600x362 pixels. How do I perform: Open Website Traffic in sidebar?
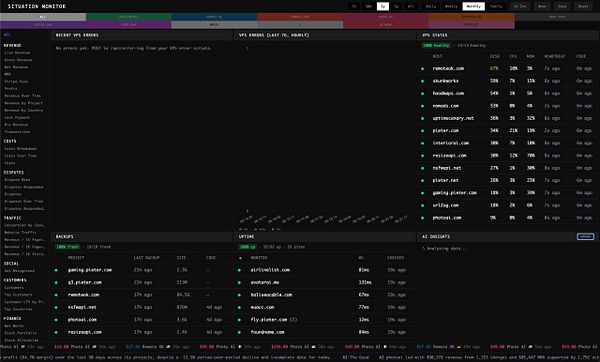[x=20, y=232]
